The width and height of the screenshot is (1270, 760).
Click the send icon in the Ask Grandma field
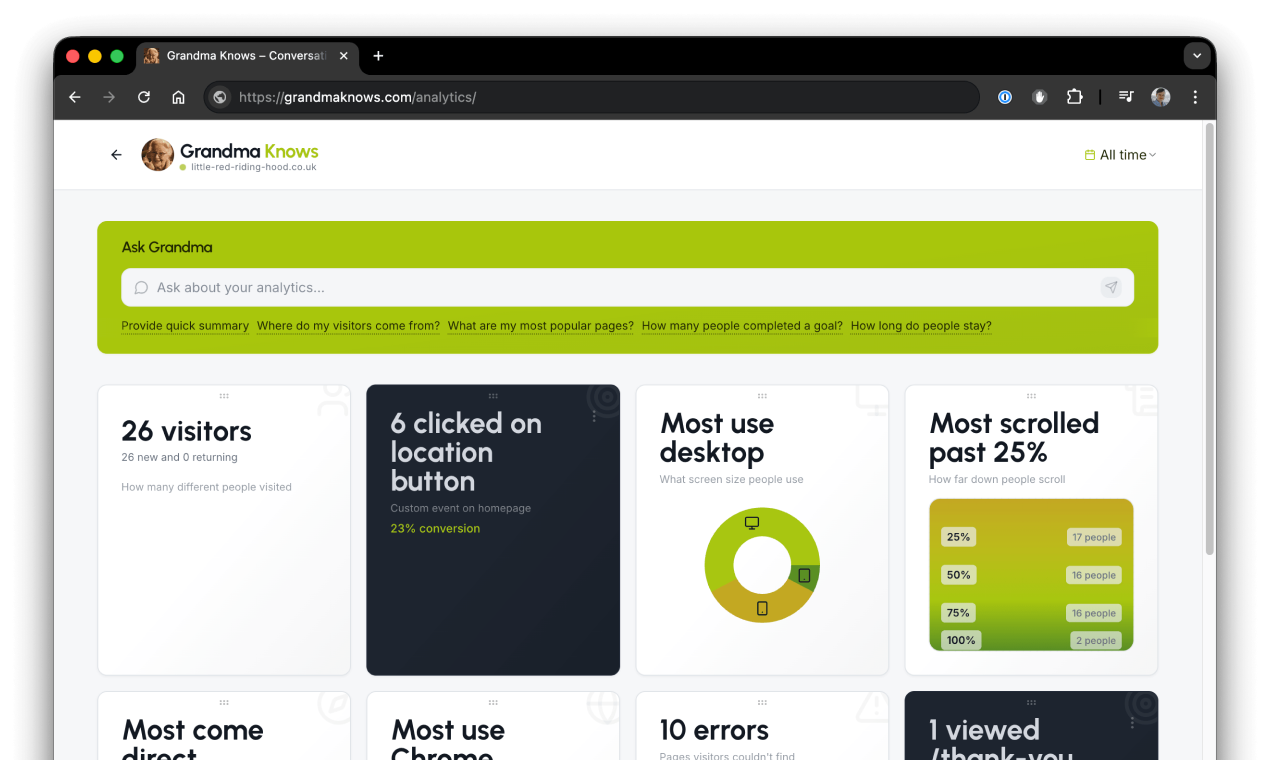pyautogui.click(x=1111, y=287)
